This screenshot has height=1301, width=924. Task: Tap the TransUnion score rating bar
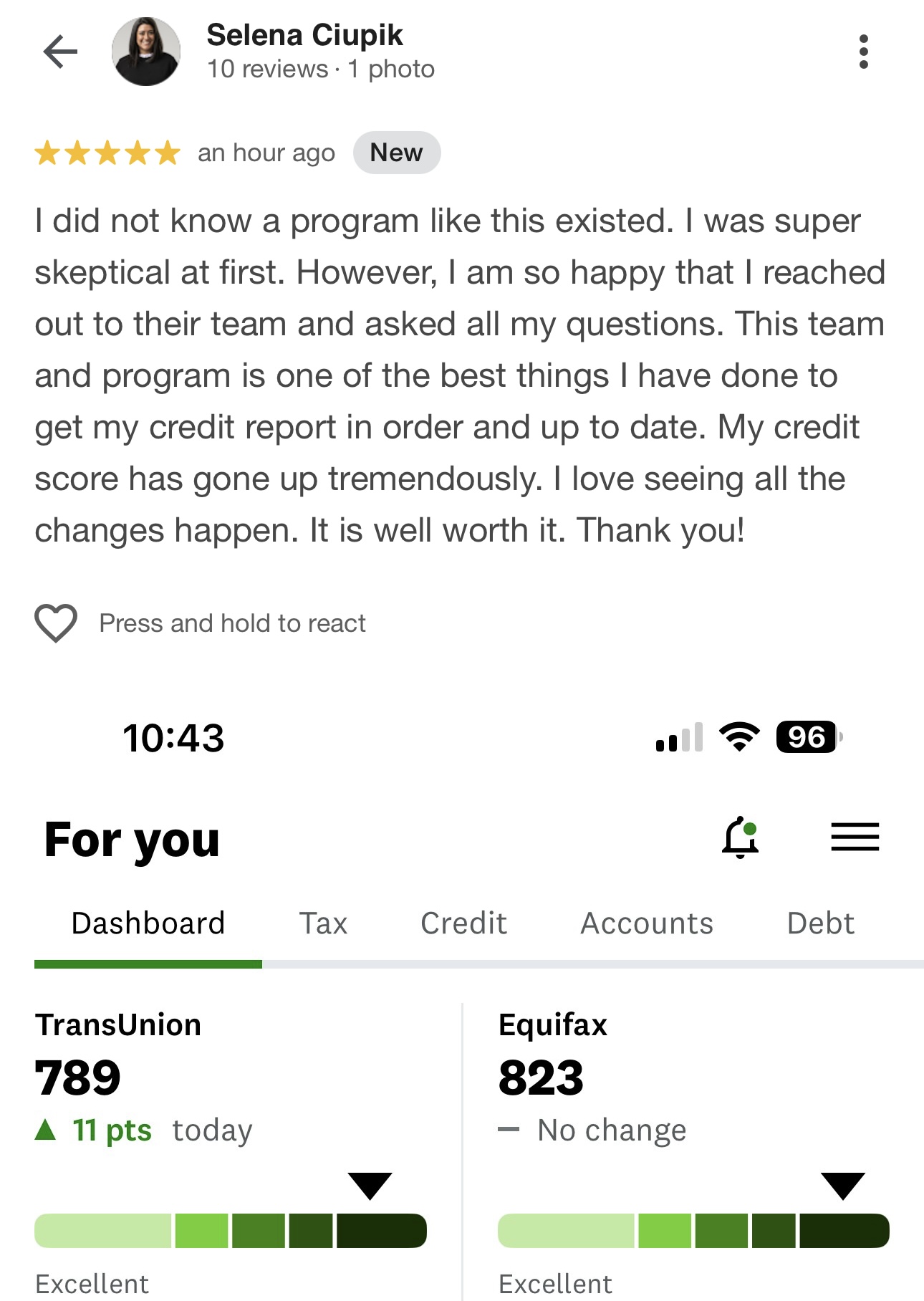point(231,1231)
